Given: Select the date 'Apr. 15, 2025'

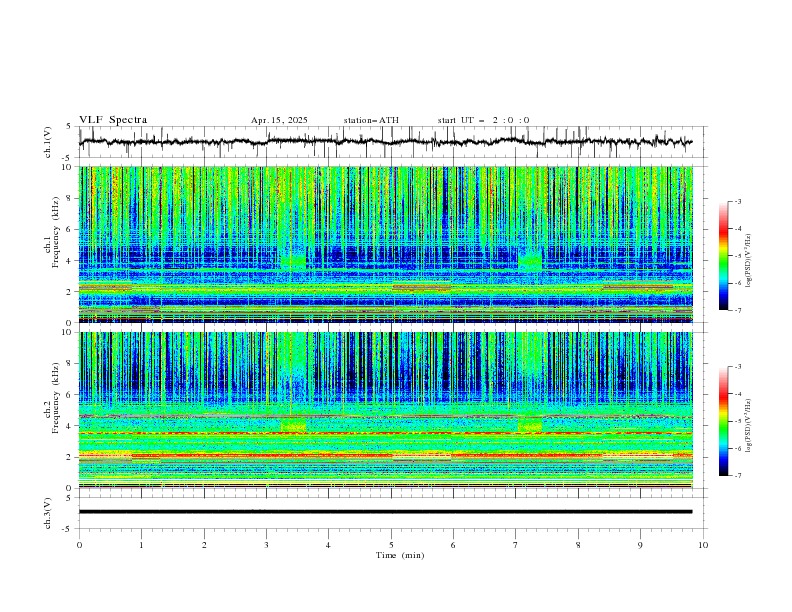Looking at the screenshot, I should coord(279,120).
